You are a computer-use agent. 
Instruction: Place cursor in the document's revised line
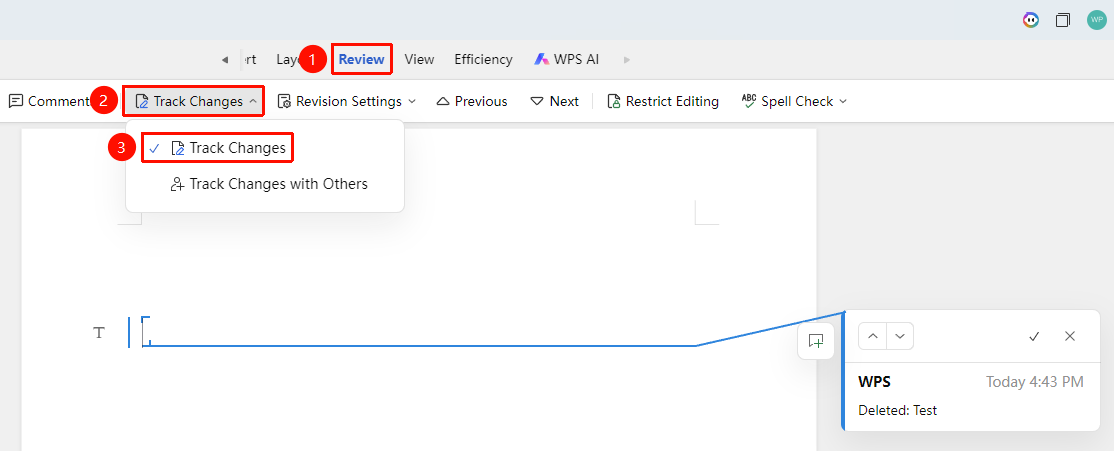pos(419,332)
